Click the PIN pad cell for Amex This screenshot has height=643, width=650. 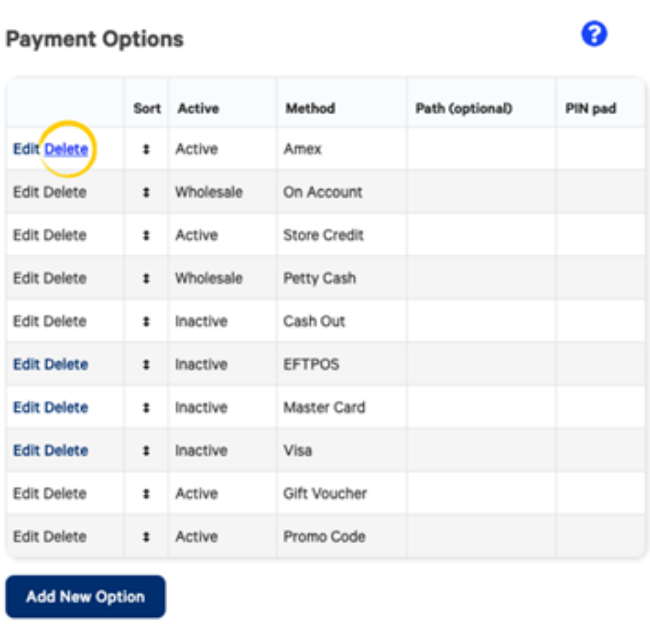(600, 149)
